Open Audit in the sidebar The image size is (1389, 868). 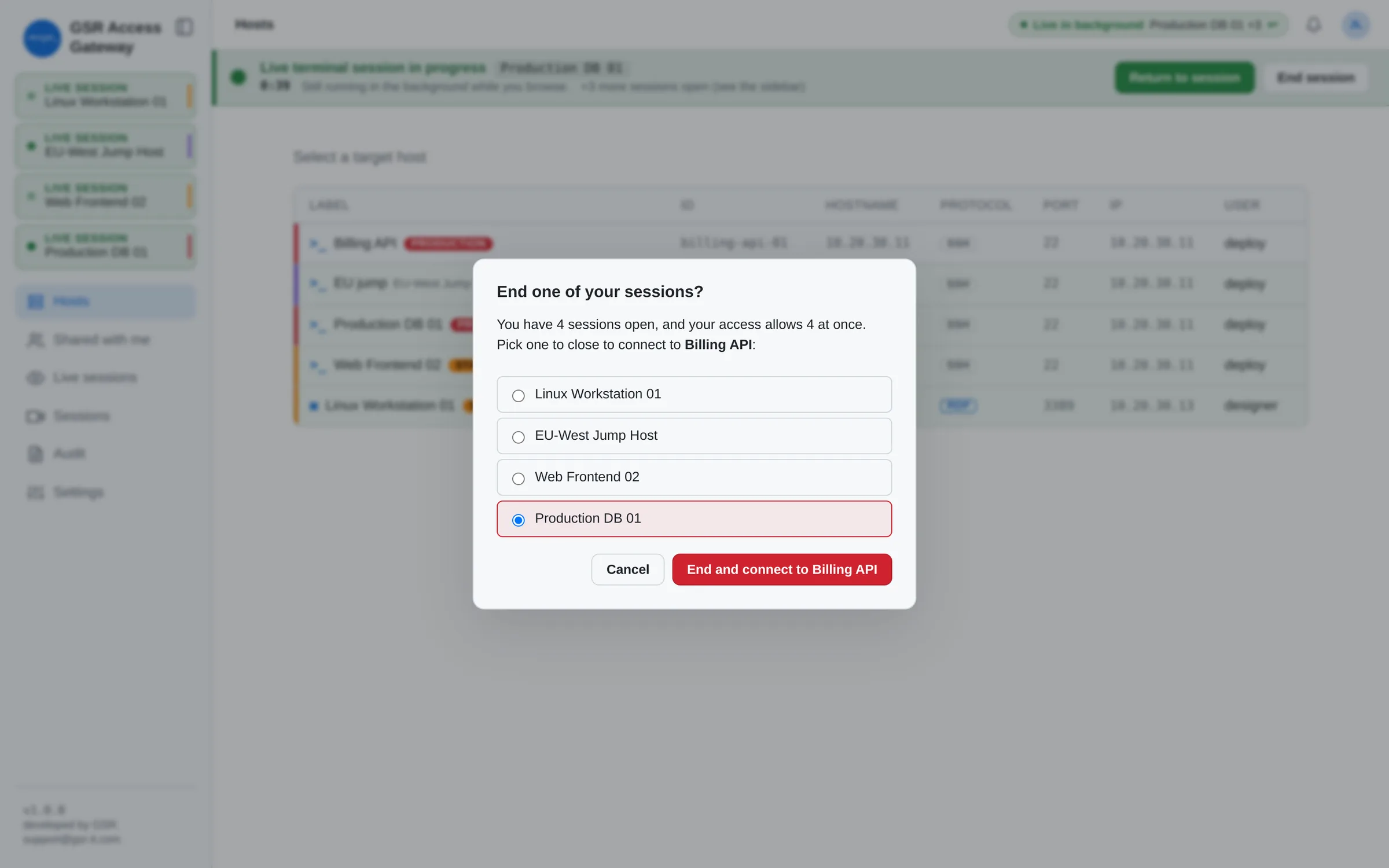pyautogui.click(x=105, y=454)
